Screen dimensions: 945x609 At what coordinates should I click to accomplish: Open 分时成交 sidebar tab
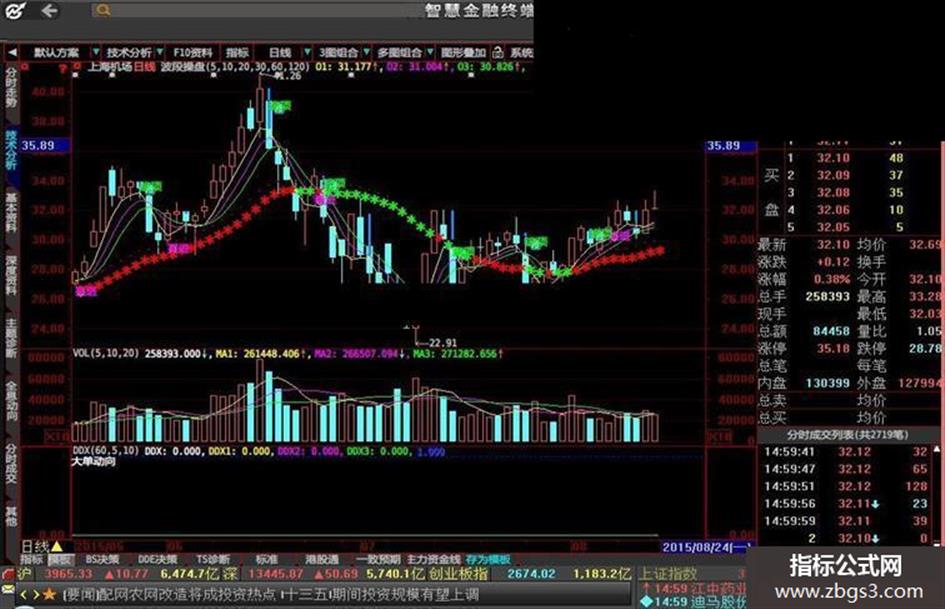11,463
